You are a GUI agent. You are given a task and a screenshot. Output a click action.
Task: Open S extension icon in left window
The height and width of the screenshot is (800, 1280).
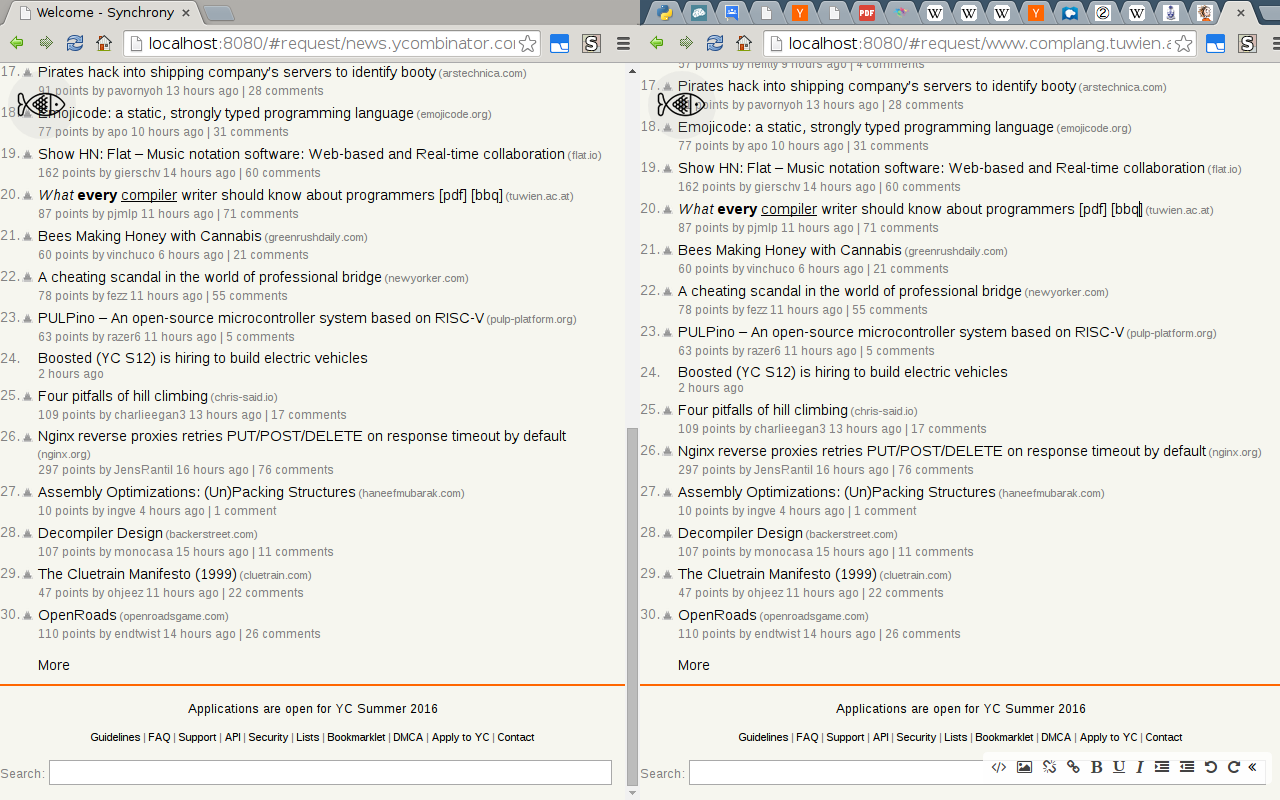[591, 44]
